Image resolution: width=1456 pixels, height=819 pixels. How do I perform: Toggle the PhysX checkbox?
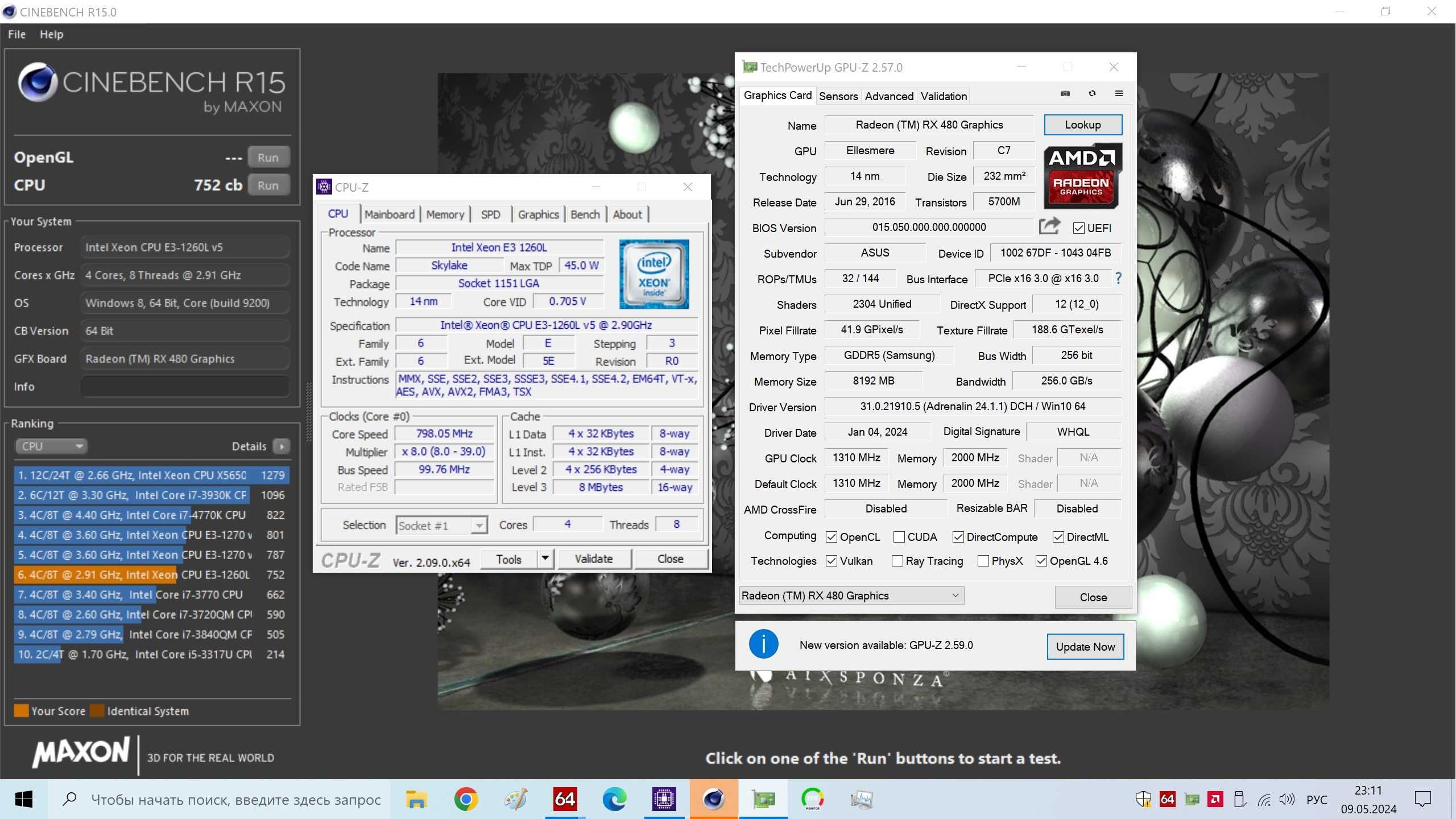(983, 561)
